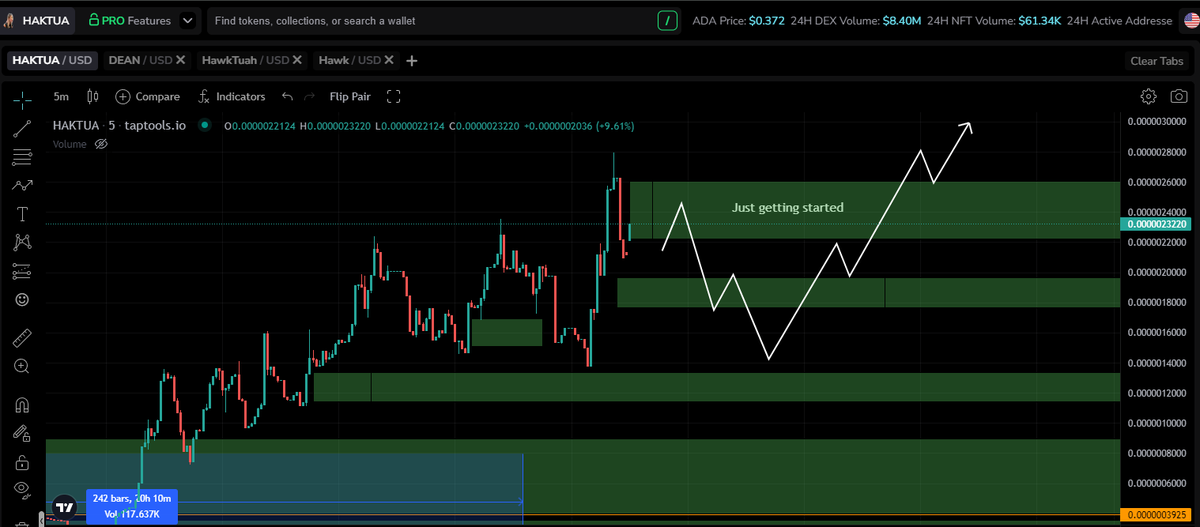Expand the PRO Features dropdown
Viewport: 1200px width, 527px height.
(187, 20)
